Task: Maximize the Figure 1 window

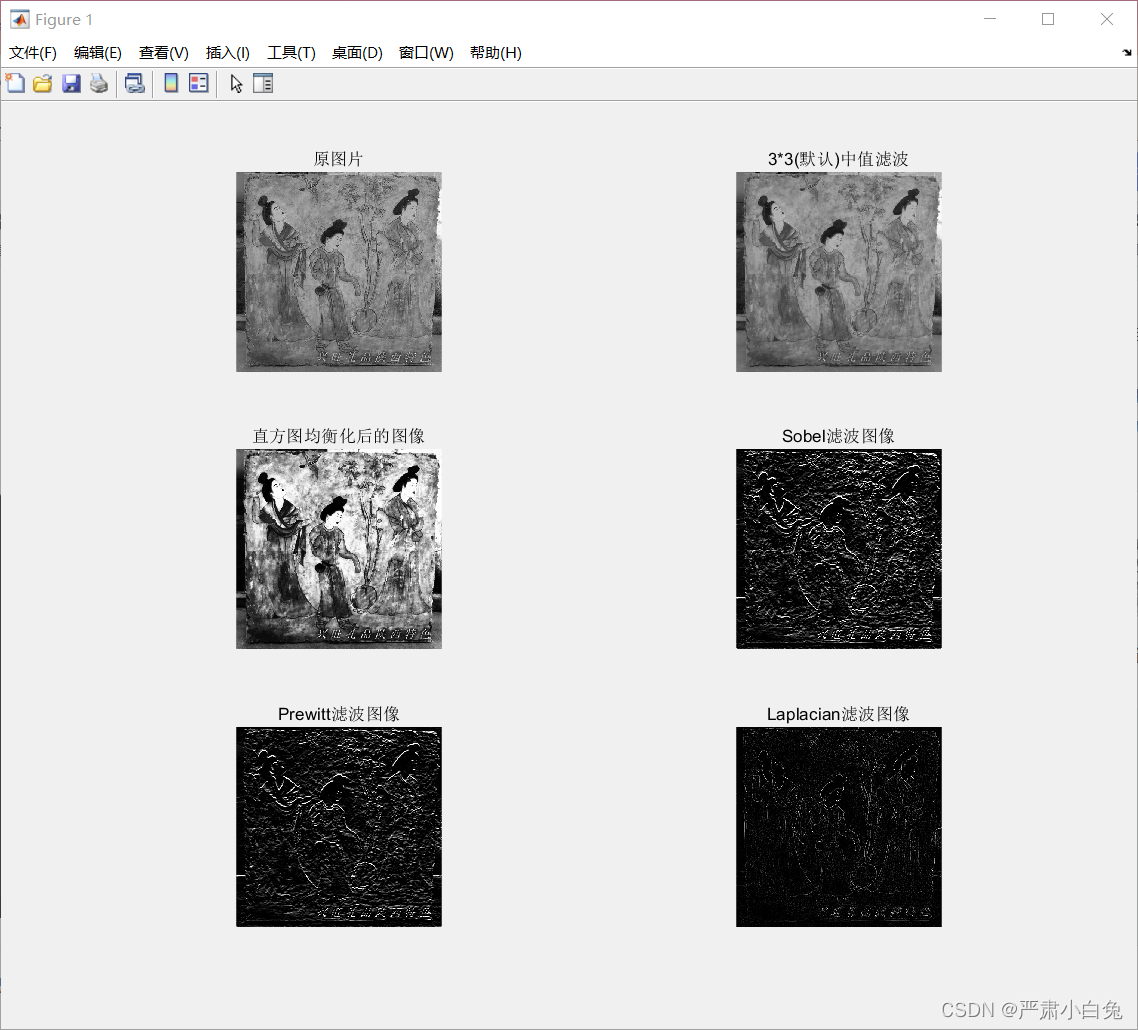Action: (1048, 20)
